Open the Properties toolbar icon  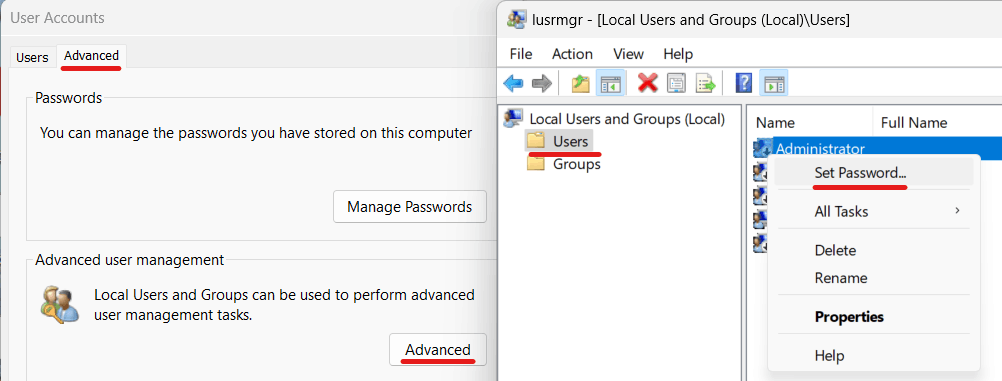(x=677, y=83)
